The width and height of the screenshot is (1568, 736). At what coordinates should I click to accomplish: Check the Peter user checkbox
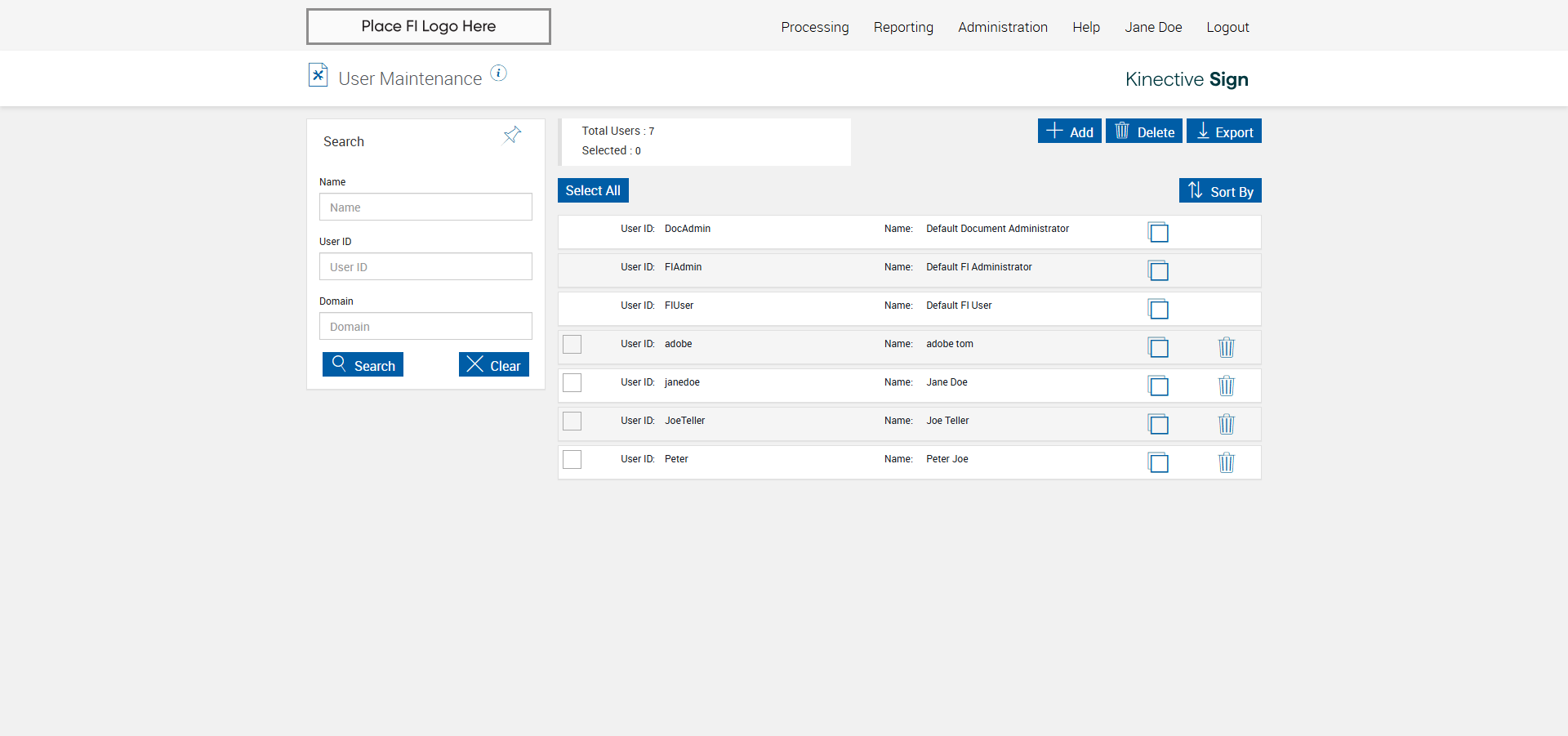[572, 459]
